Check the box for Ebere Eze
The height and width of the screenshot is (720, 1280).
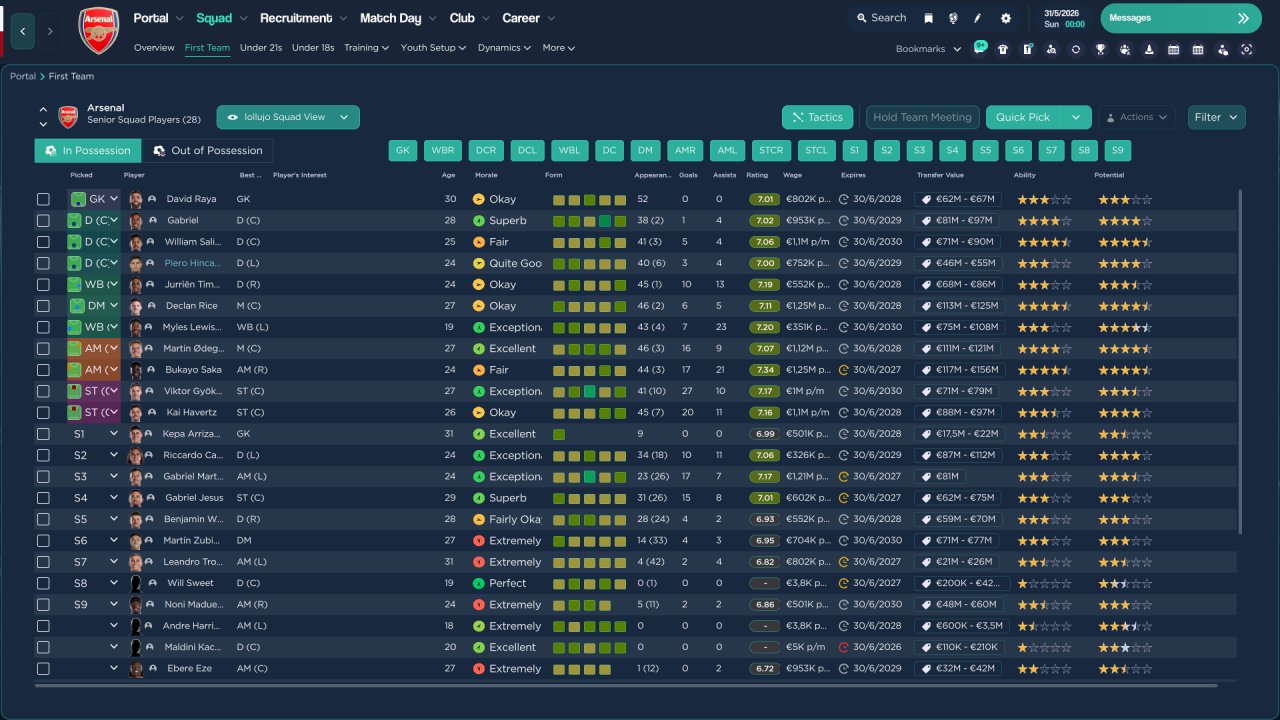(43, 669)
